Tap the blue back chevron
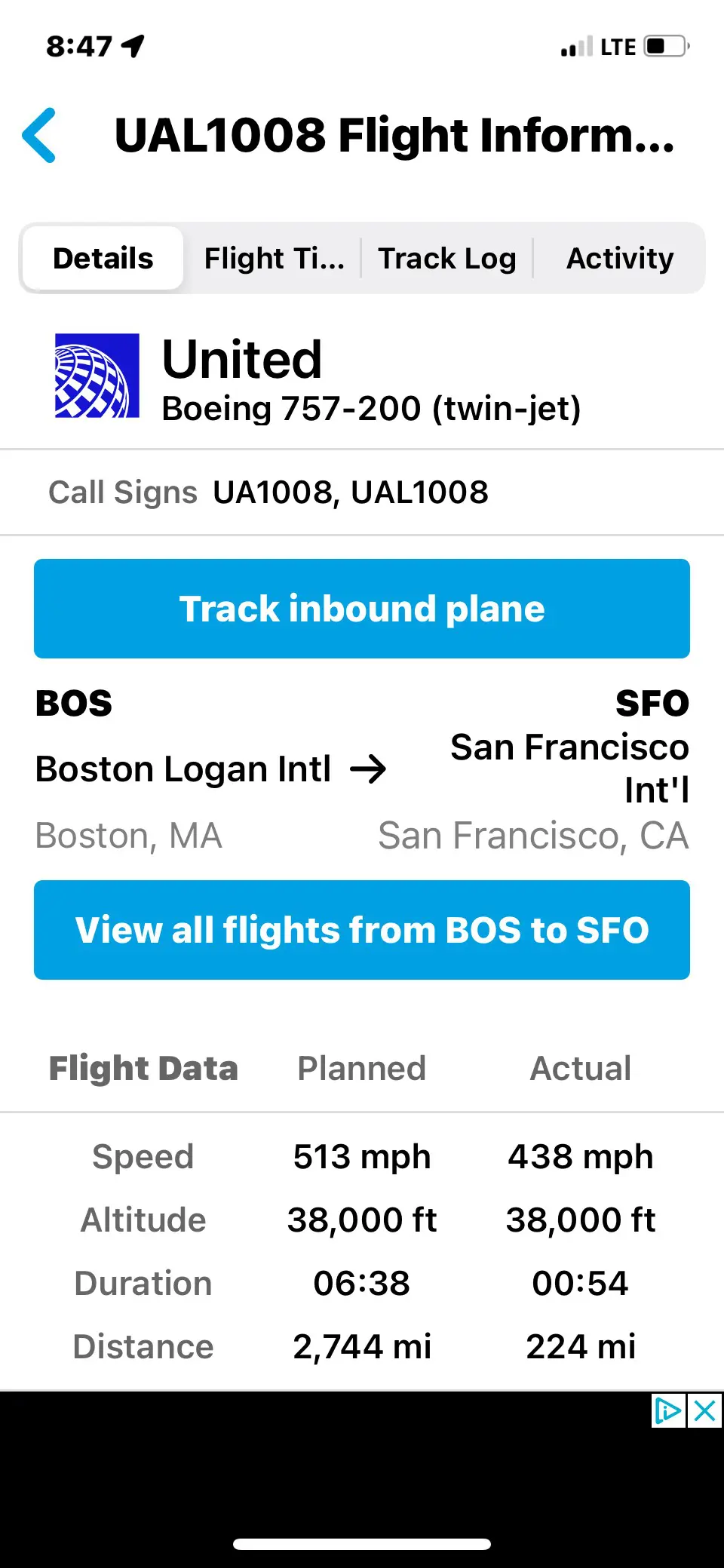The width and height of the screenshot is (724, 1568). 39,136
